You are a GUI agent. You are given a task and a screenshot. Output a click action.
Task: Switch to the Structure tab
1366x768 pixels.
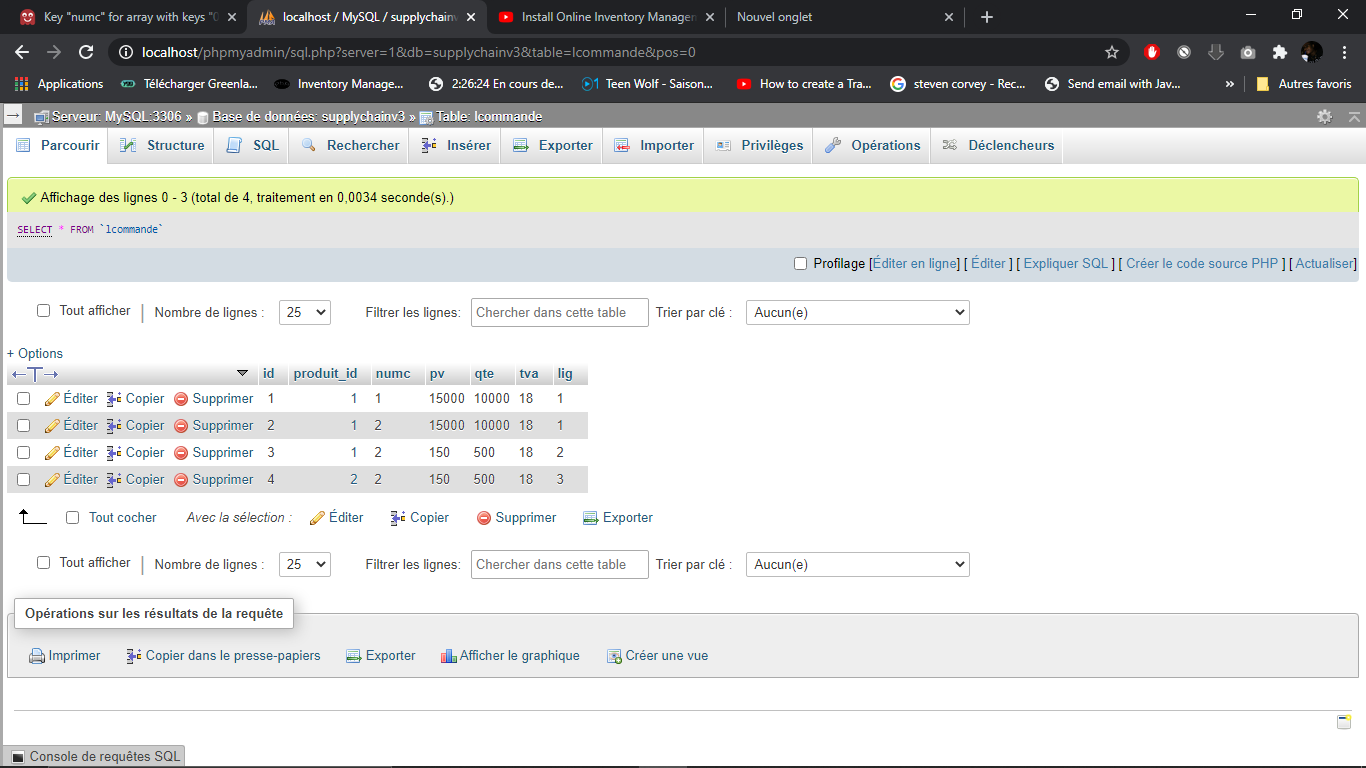[162, 146]
